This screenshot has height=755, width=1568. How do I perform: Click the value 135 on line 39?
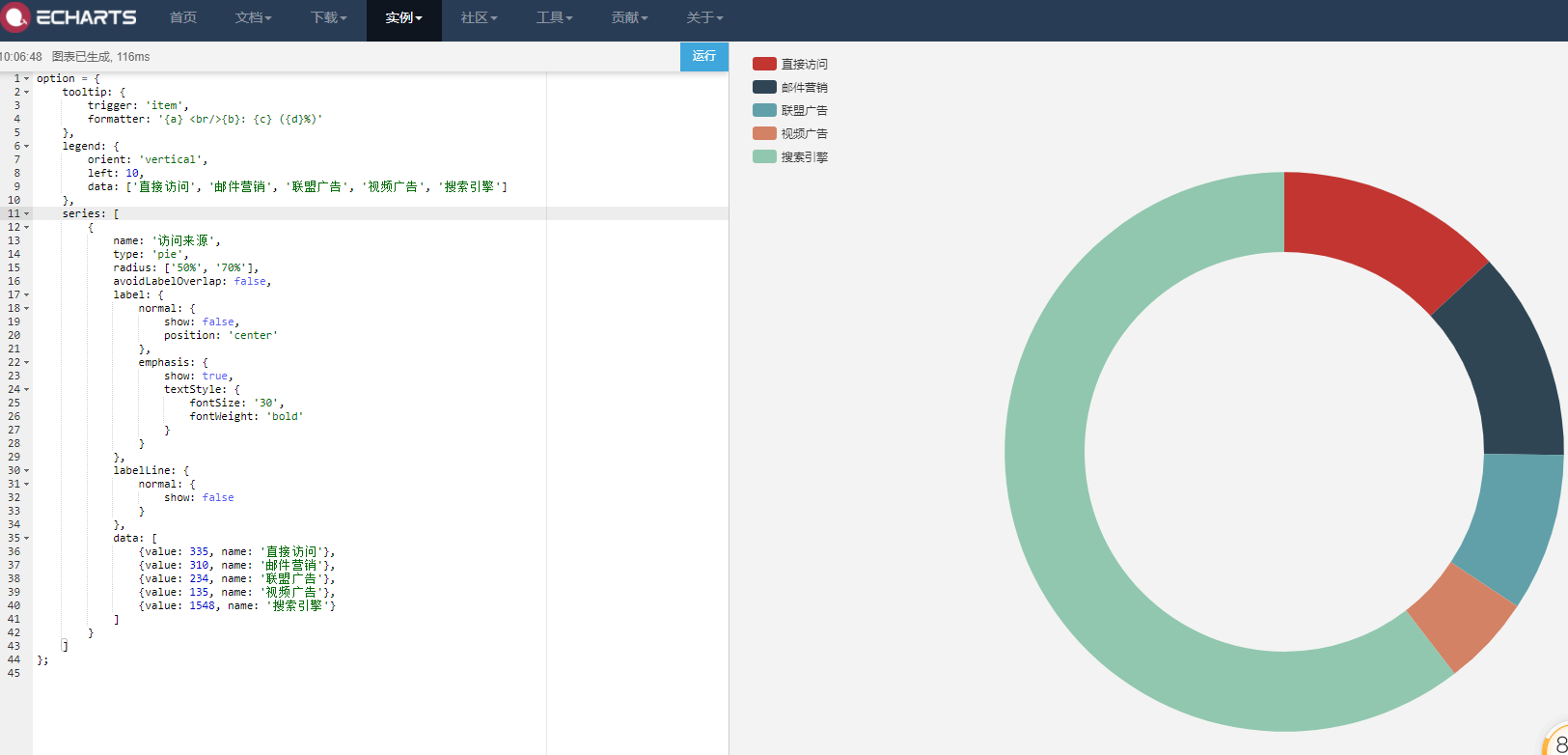pos(199,593)
